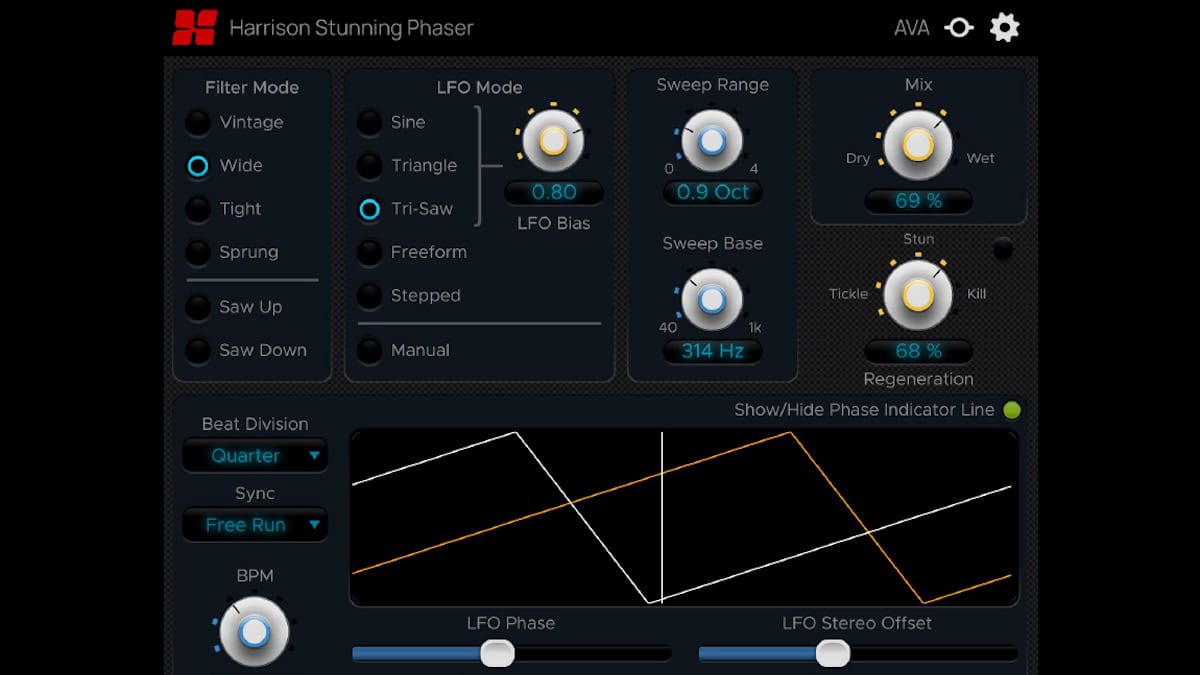Viewport: 1200px width, 675px height.
Task: Click the LFO Stereo Offset slider handle
Action: (x=832, y=654)
